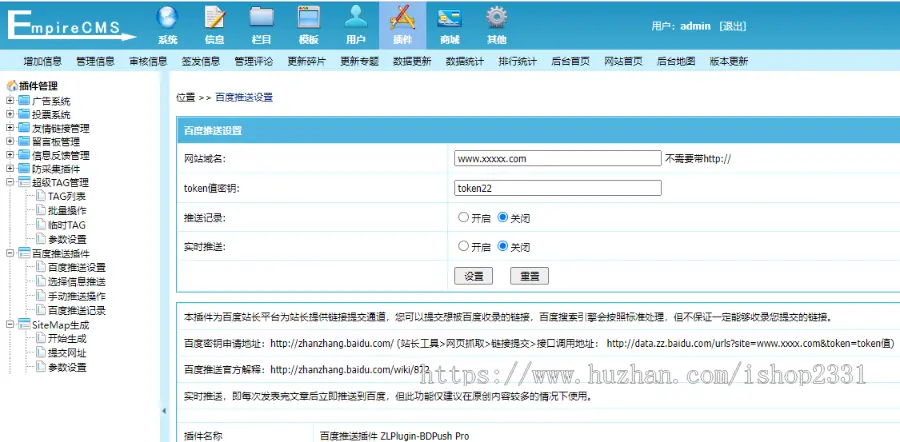Screen dimensions: 900x442
Task: Click the 插件管理 home icon
Action: pos(12,86)
